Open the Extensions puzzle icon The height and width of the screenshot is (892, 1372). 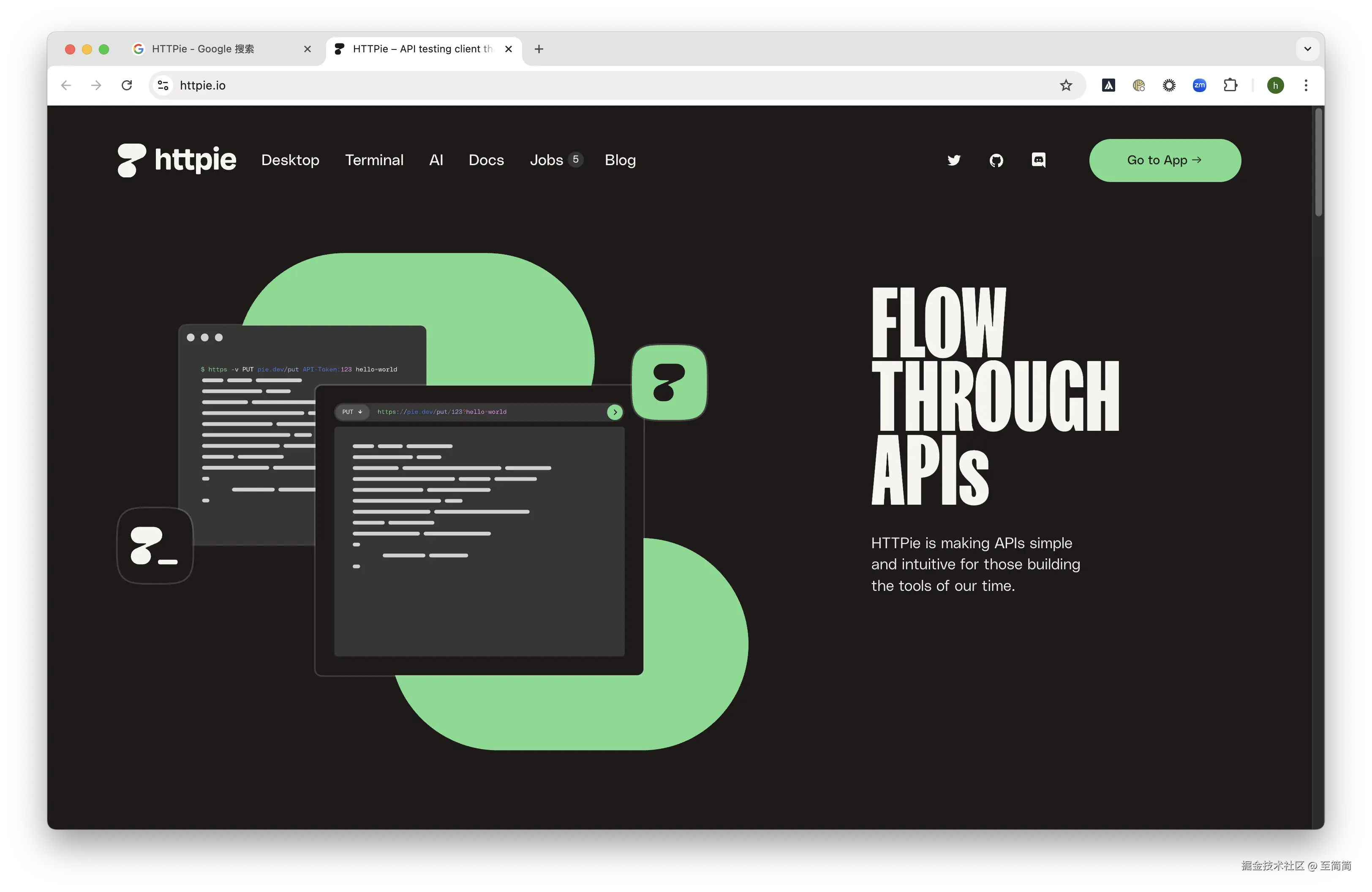1230,85
